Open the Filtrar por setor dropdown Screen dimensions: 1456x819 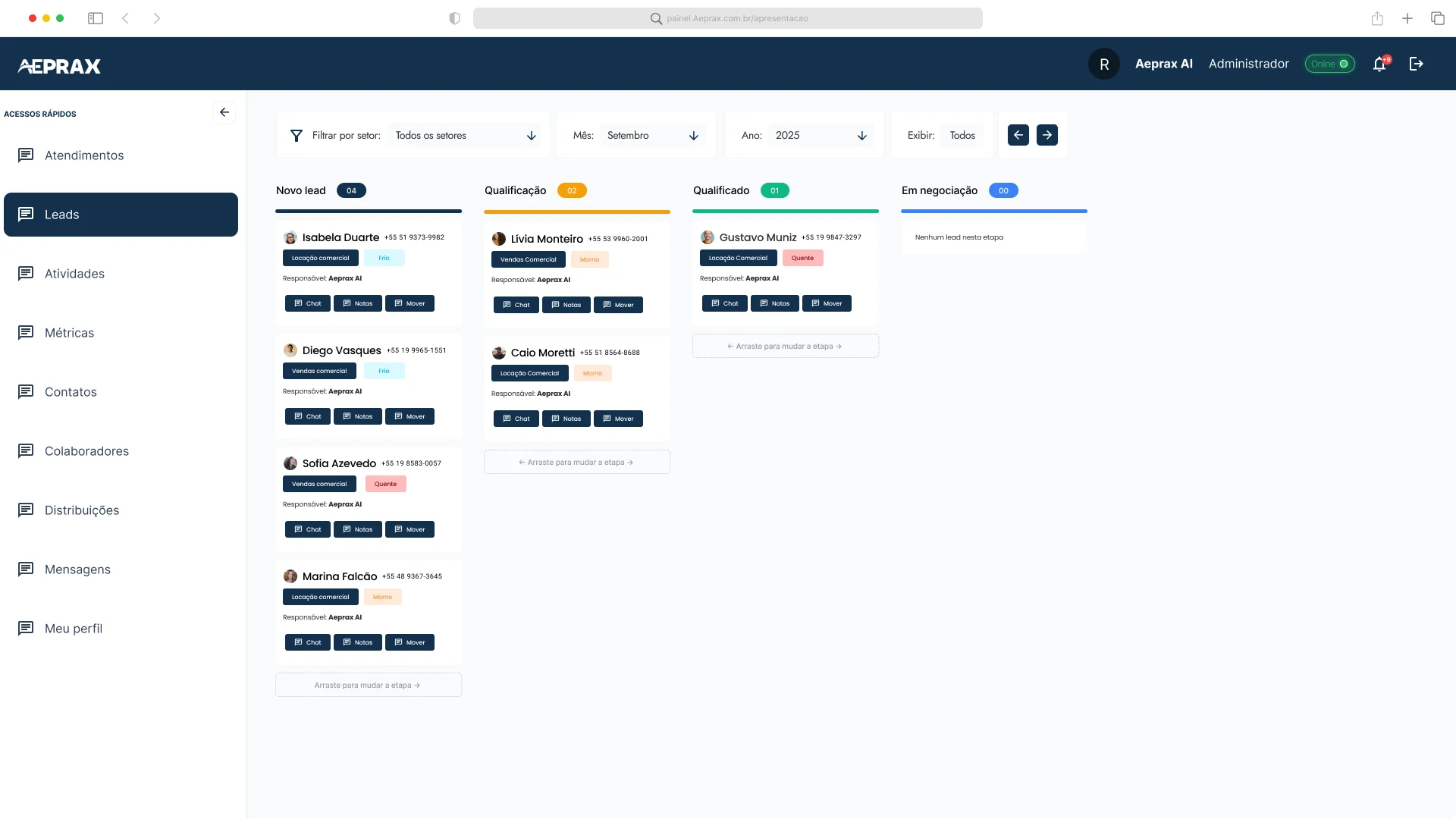coord(466,136)
